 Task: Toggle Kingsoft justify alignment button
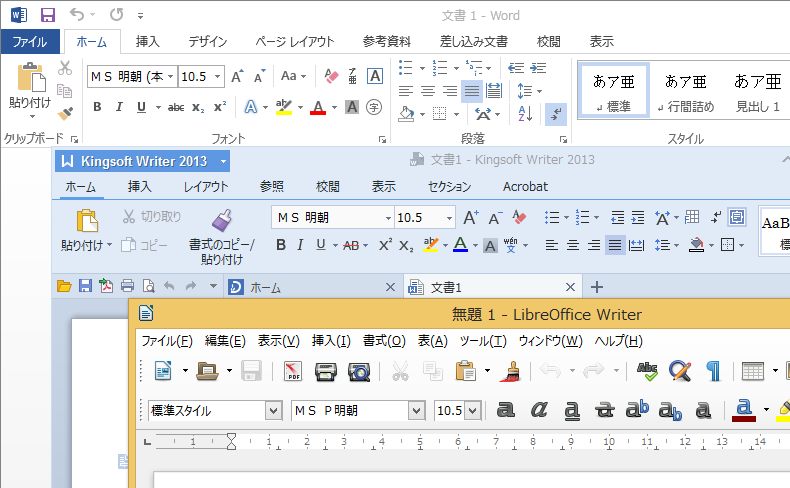pos(615,245)
